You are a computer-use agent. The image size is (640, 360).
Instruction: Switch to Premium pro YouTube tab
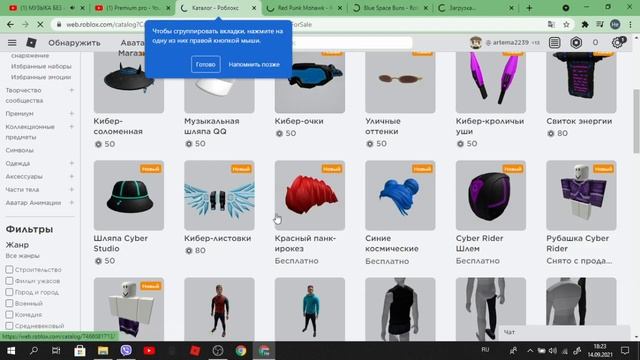tap(133, 8)
